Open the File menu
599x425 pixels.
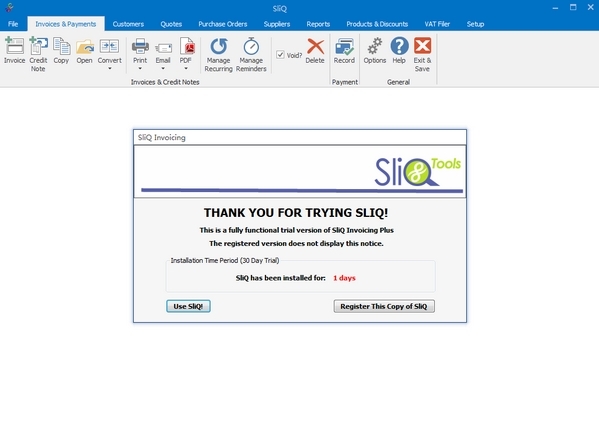coord(13,24)
